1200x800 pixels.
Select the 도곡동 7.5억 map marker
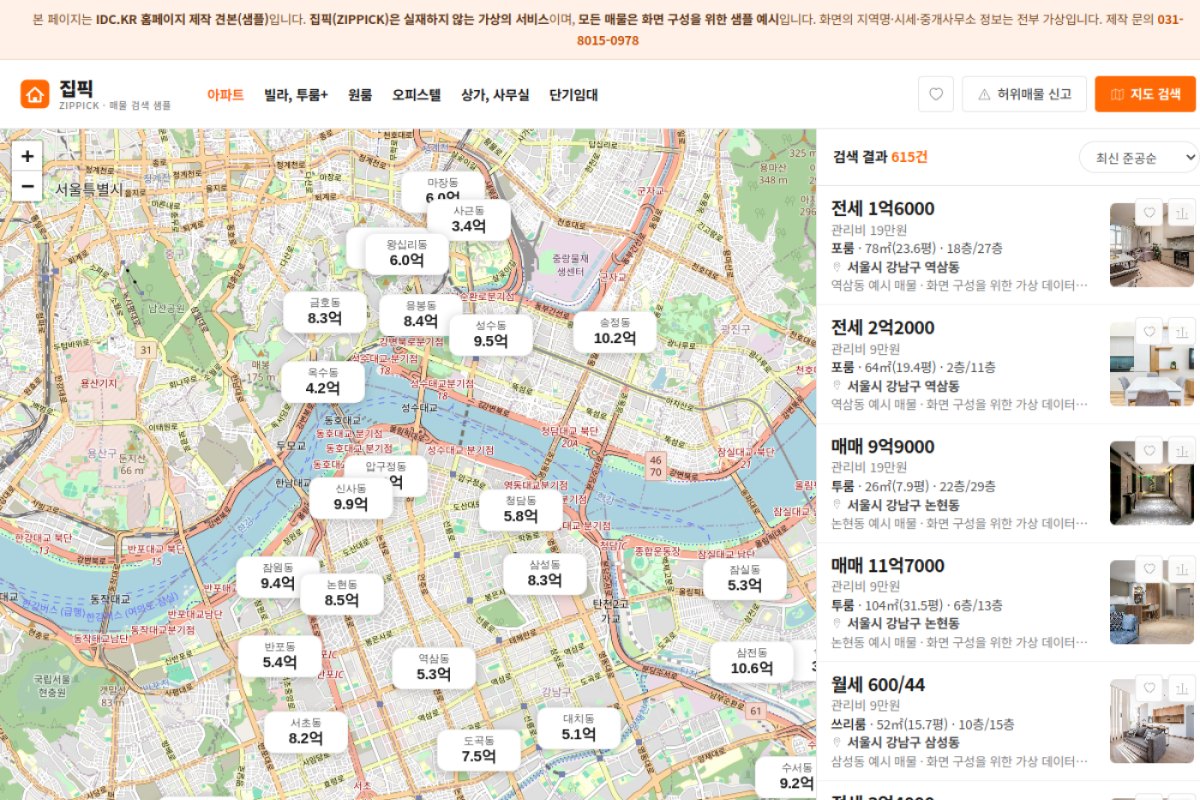(x=479, y=749)
